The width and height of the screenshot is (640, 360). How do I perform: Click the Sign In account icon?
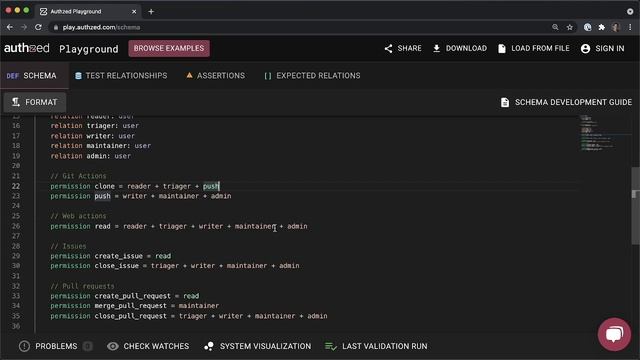[x=585, y=49]
